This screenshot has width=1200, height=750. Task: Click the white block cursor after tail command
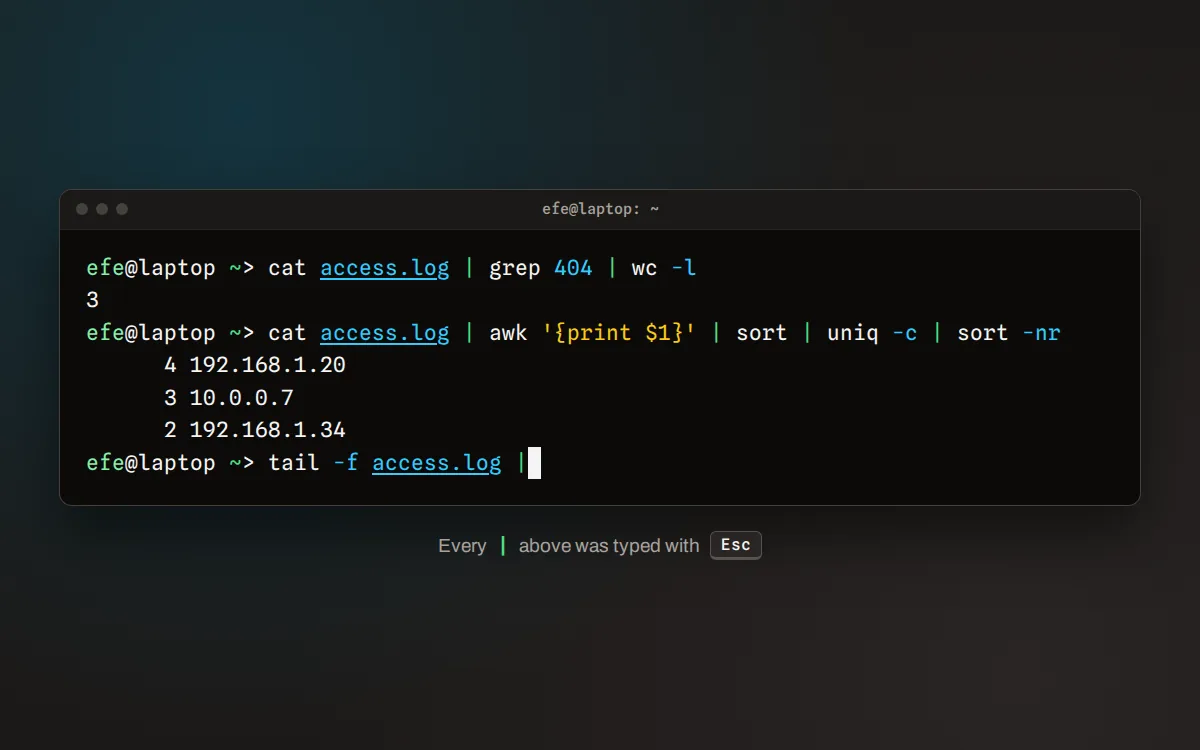(534, 463)
